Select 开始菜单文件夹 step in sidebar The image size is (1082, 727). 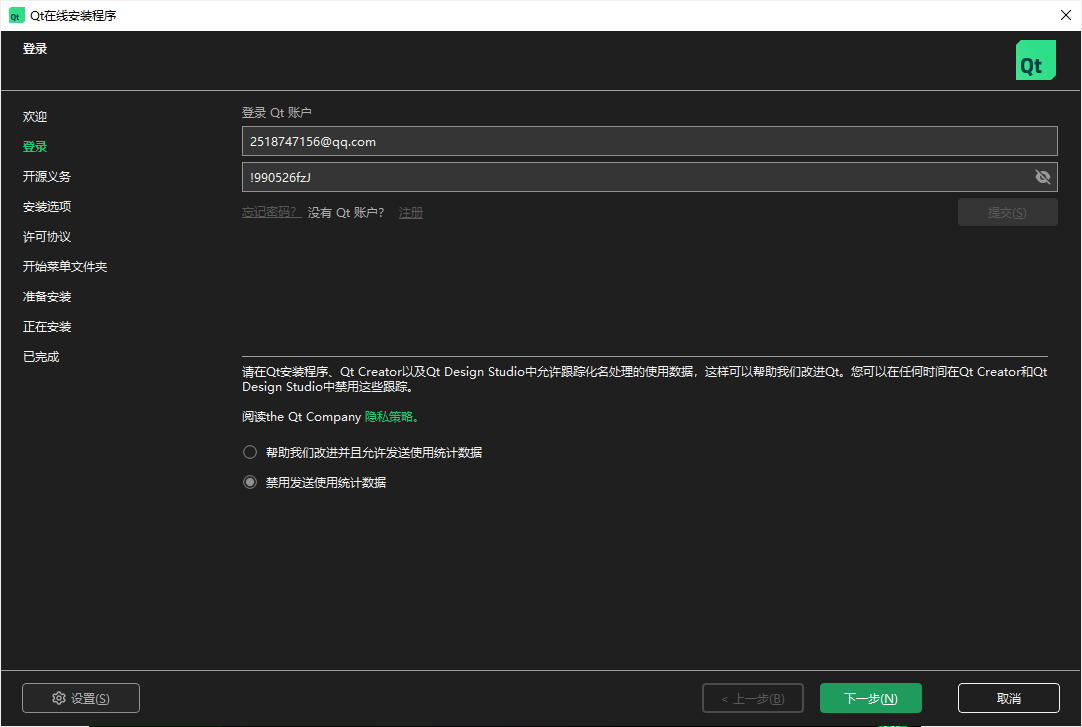(65, 266)
